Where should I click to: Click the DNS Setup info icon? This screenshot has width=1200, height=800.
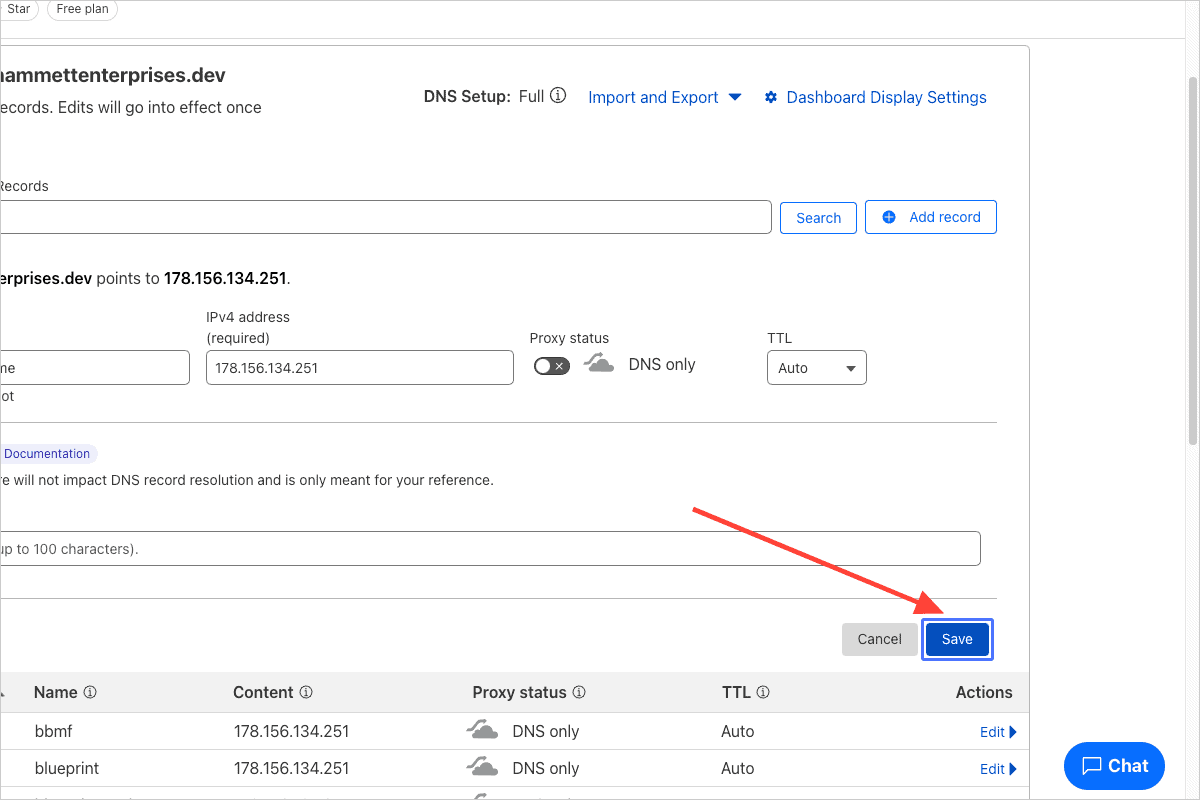[x=558, y=96]
